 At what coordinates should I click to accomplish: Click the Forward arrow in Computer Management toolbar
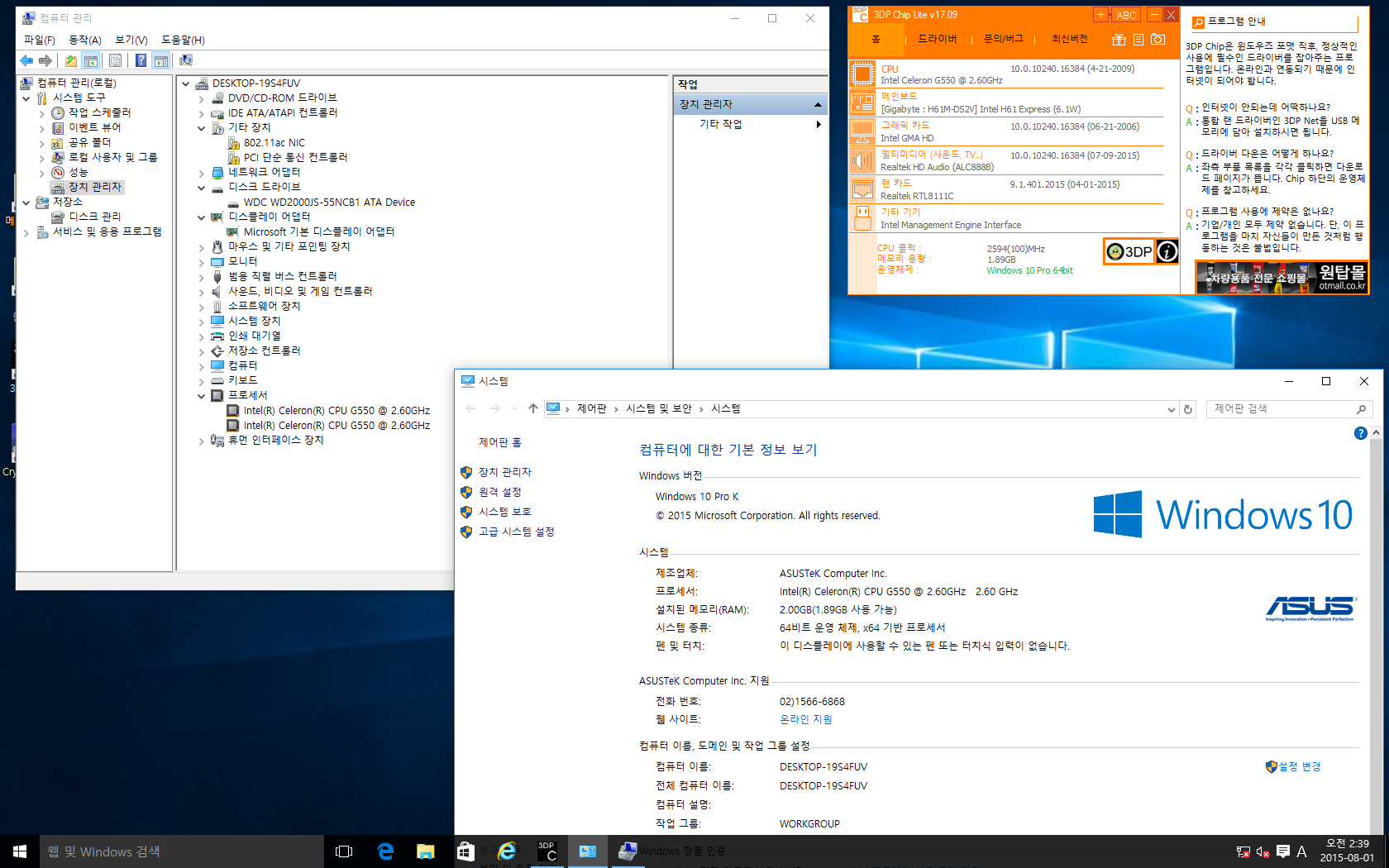[45, 60]
